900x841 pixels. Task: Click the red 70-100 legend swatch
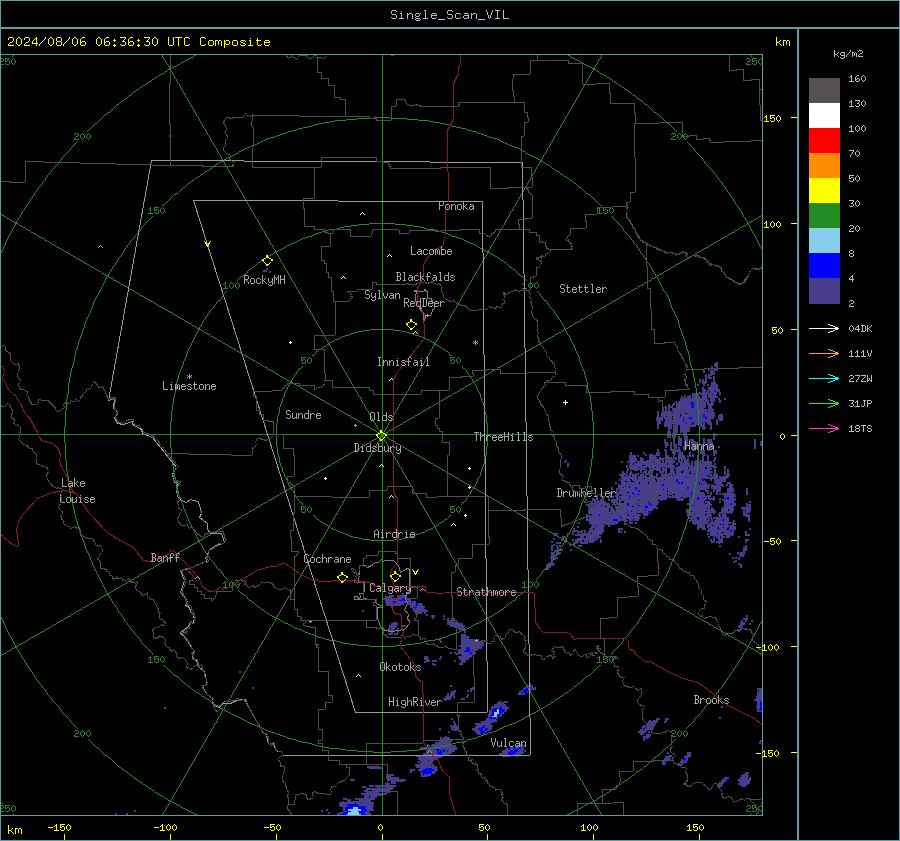pos(824,141)
